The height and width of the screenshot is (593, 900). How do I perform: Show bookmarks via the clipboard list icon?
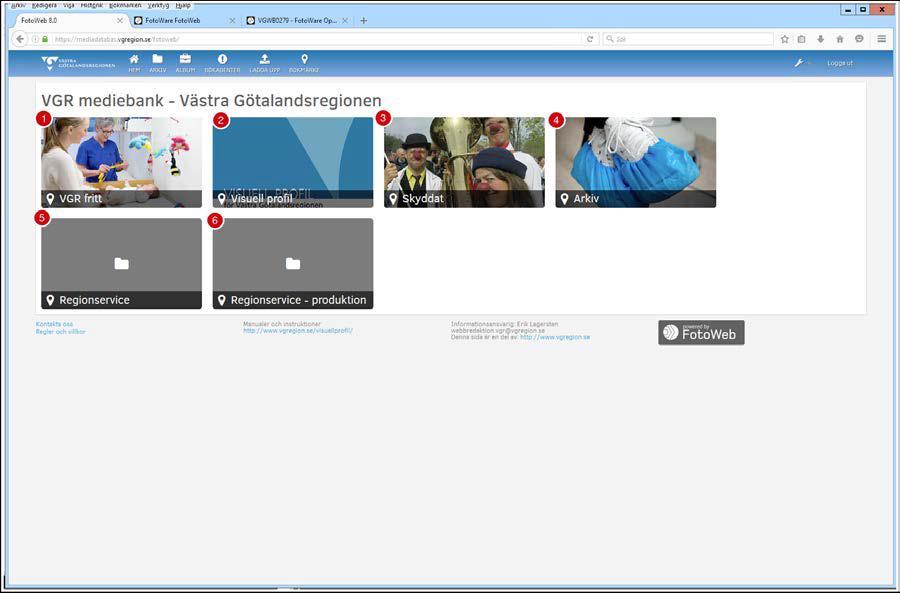click(x=802, y=39)
